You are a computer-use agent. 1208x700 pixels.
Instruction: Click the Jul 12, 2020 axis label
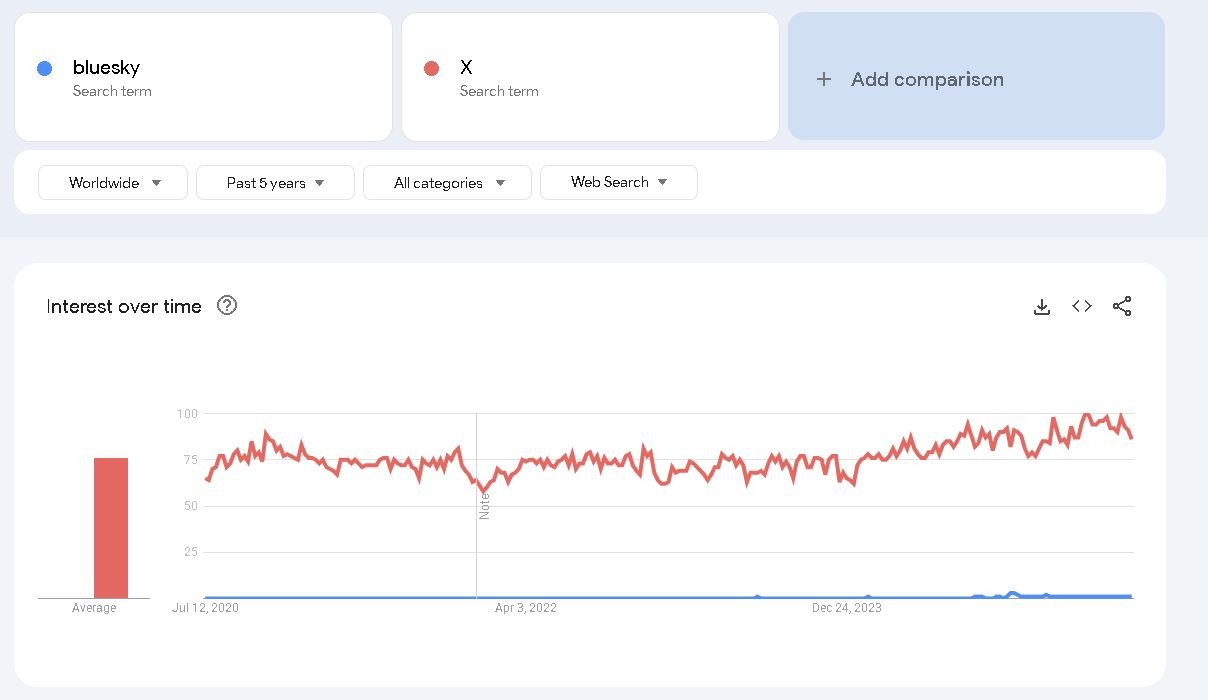(x=205, y=607)
